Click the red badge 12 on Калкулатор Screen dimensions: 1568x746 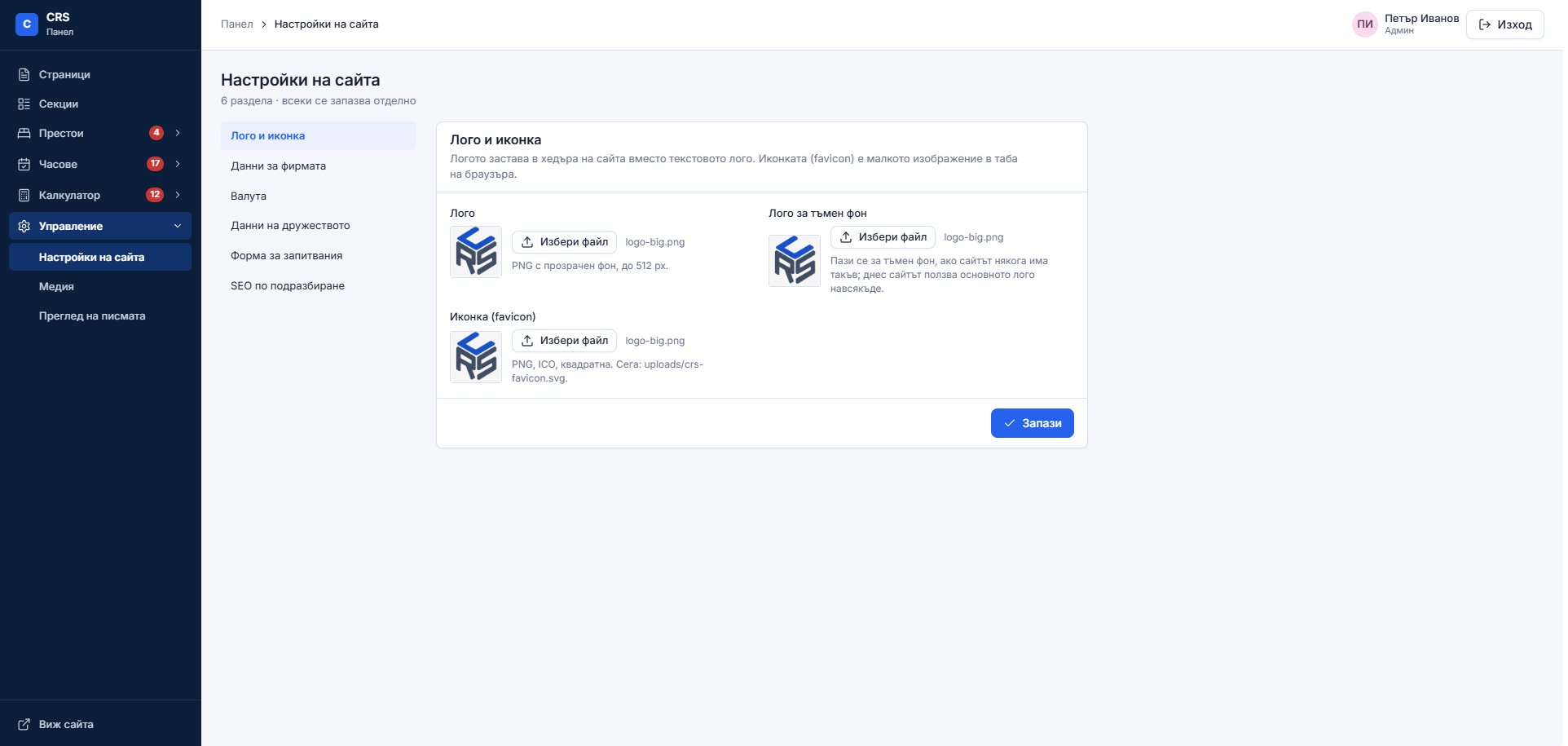pyautogui.click(x=155, y=195)
